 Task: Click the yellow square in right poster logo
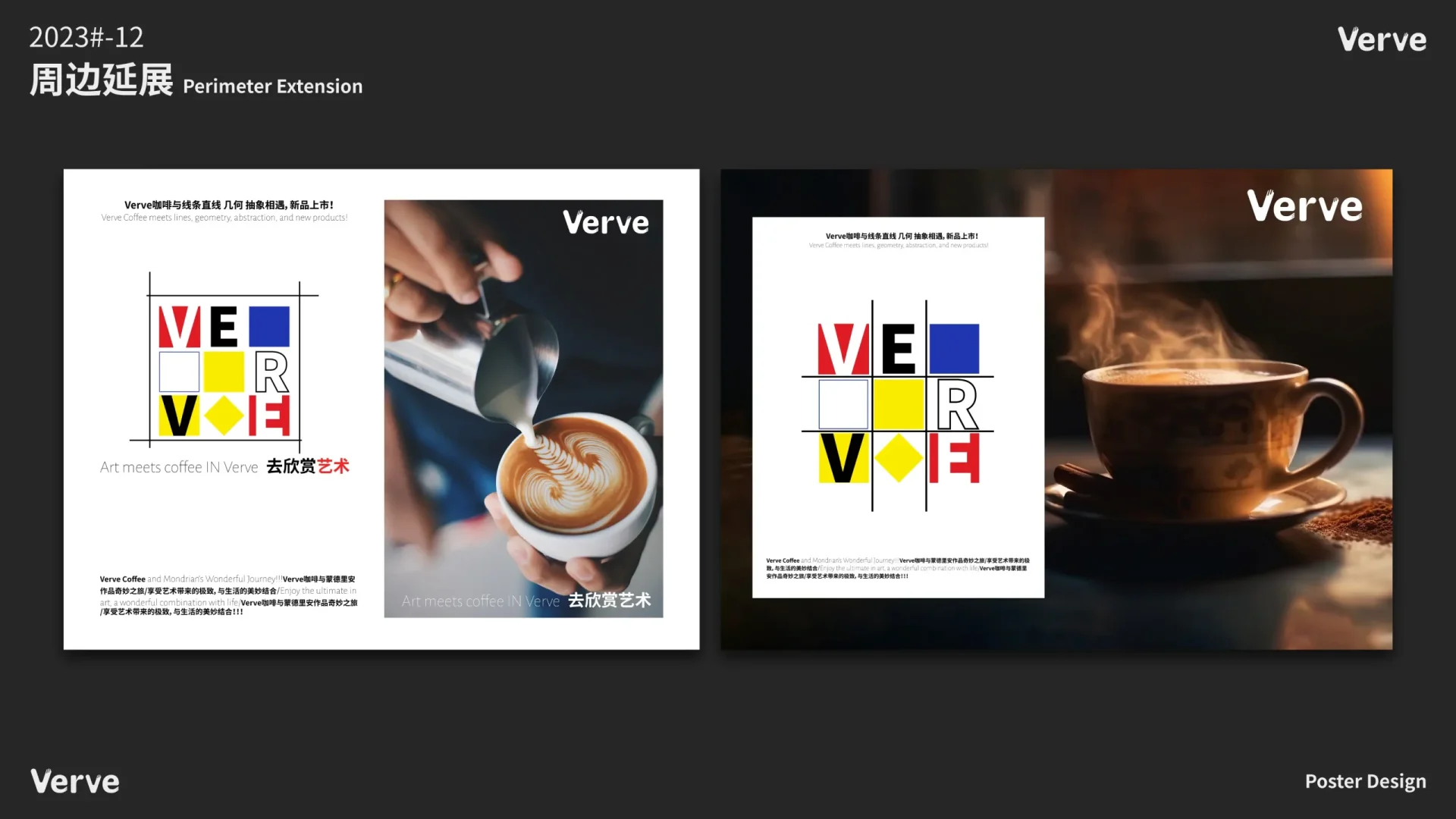tap(899, 405)
